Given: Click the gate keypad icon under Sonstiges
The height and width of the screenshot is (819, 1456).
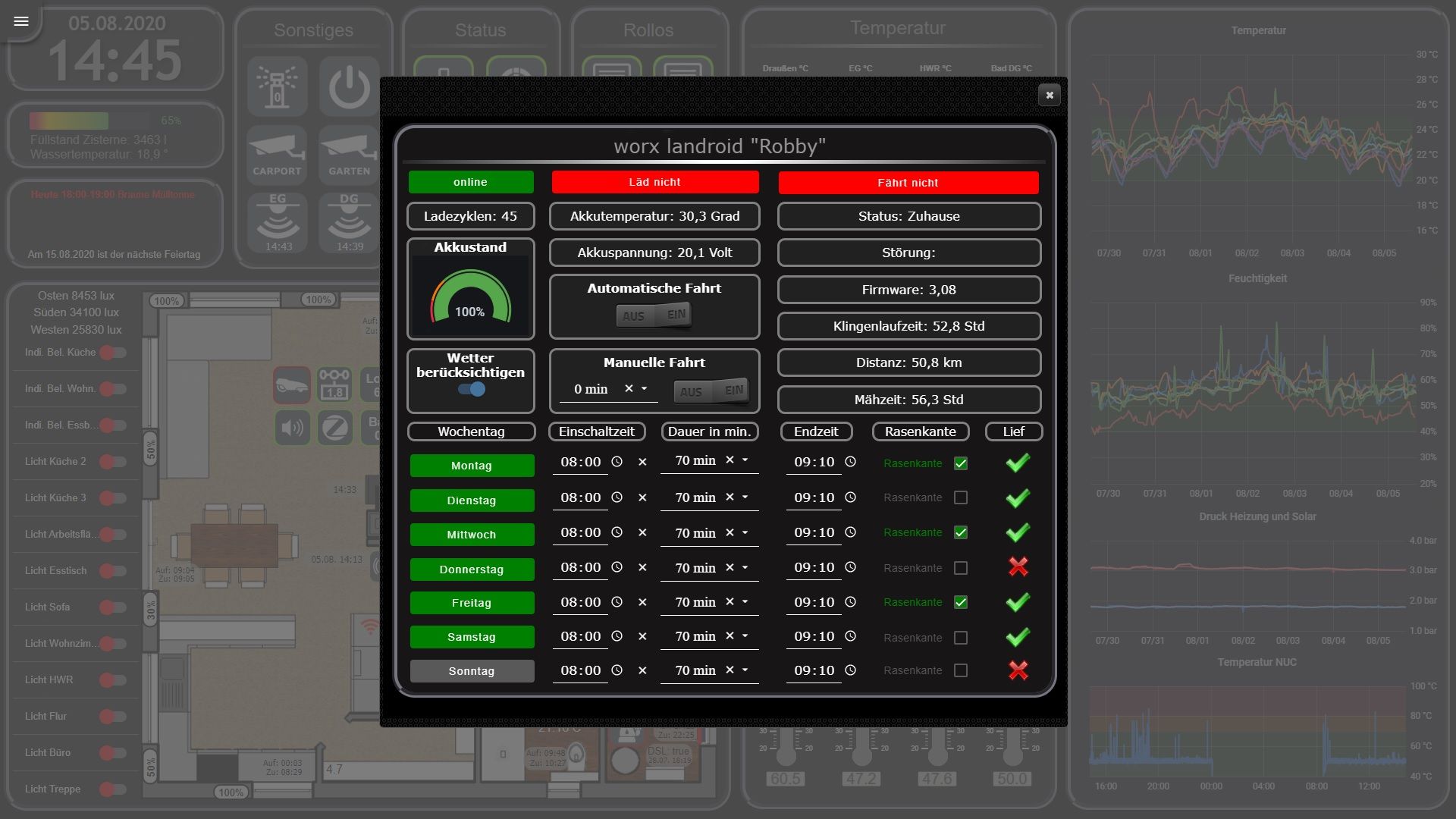Looking at the screenshot, I should click(277, 86).
